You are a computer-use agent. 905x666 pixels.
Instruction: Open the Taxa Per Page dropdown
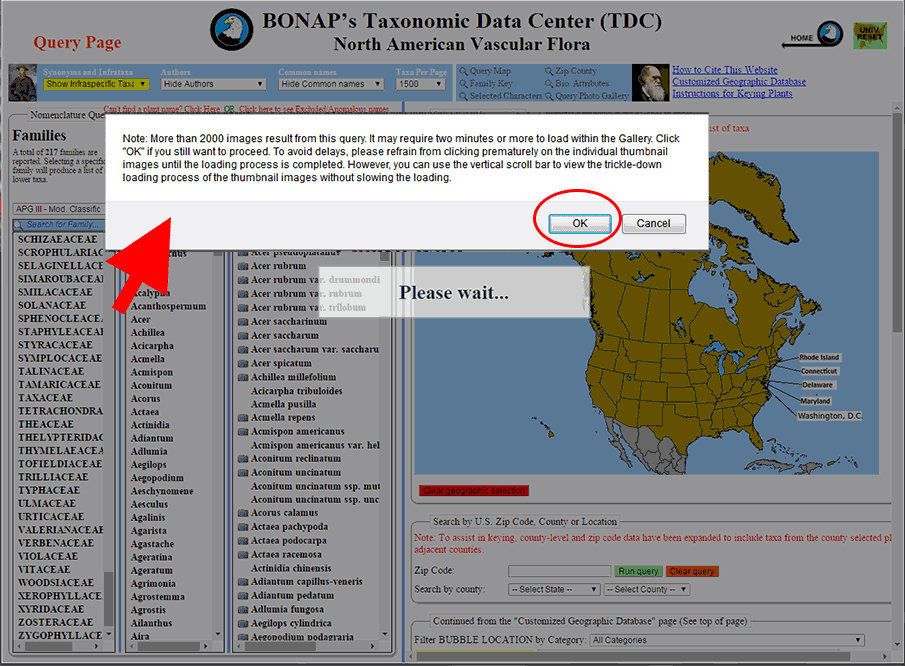pyautogui.click(x=420, y=84)
